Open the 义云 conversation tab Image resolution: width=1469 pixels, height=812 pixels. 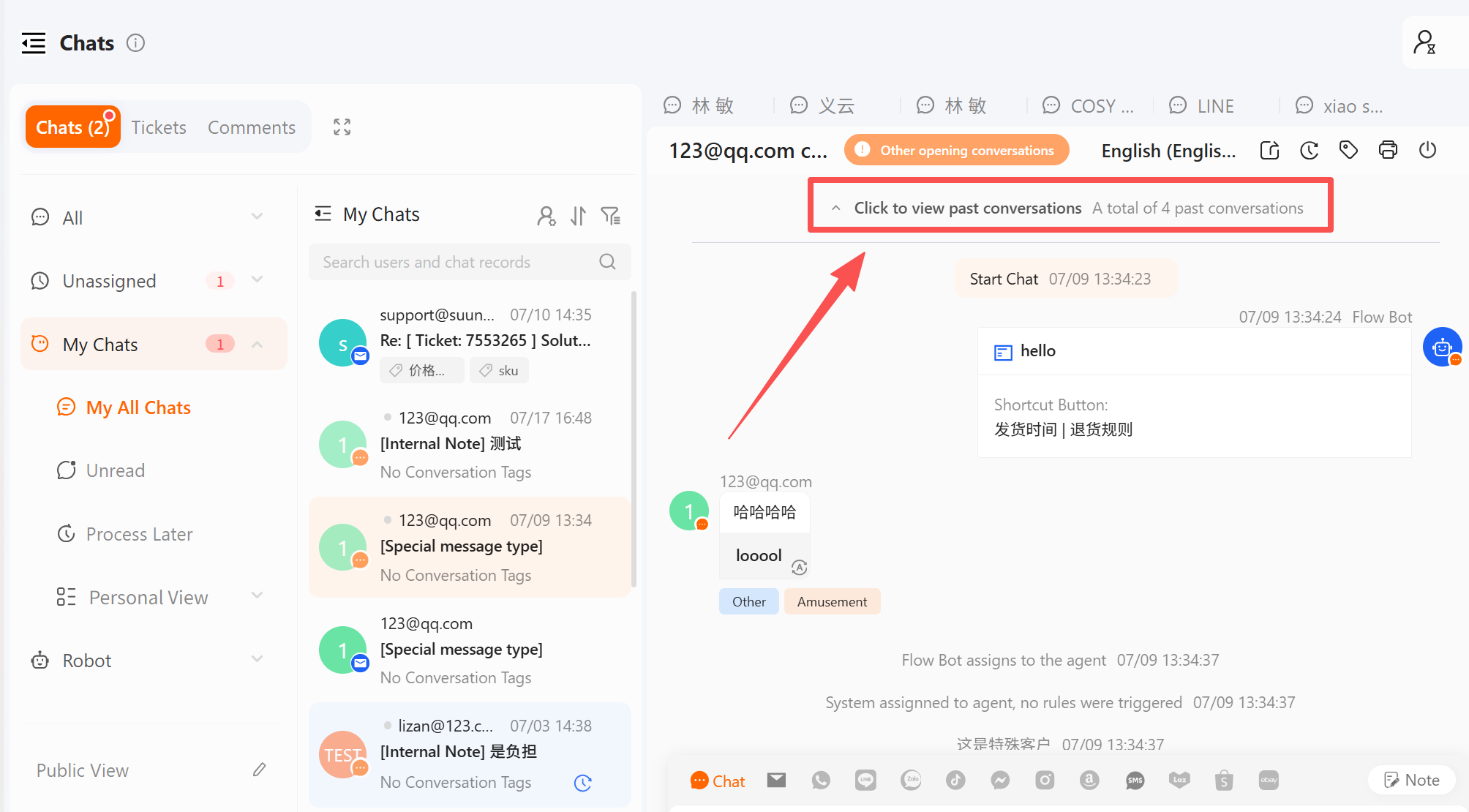823,106
